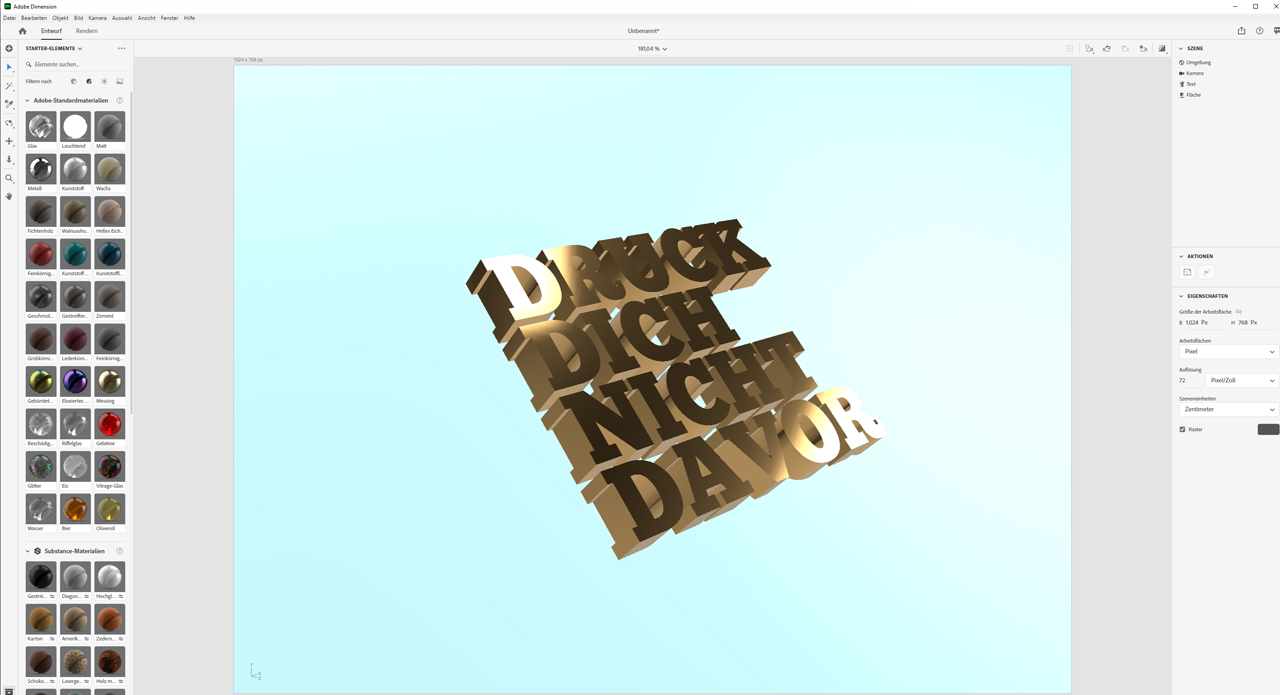1280x695 pixels.
Task: Filter starter elements by lights
Action: pos(104,81)
